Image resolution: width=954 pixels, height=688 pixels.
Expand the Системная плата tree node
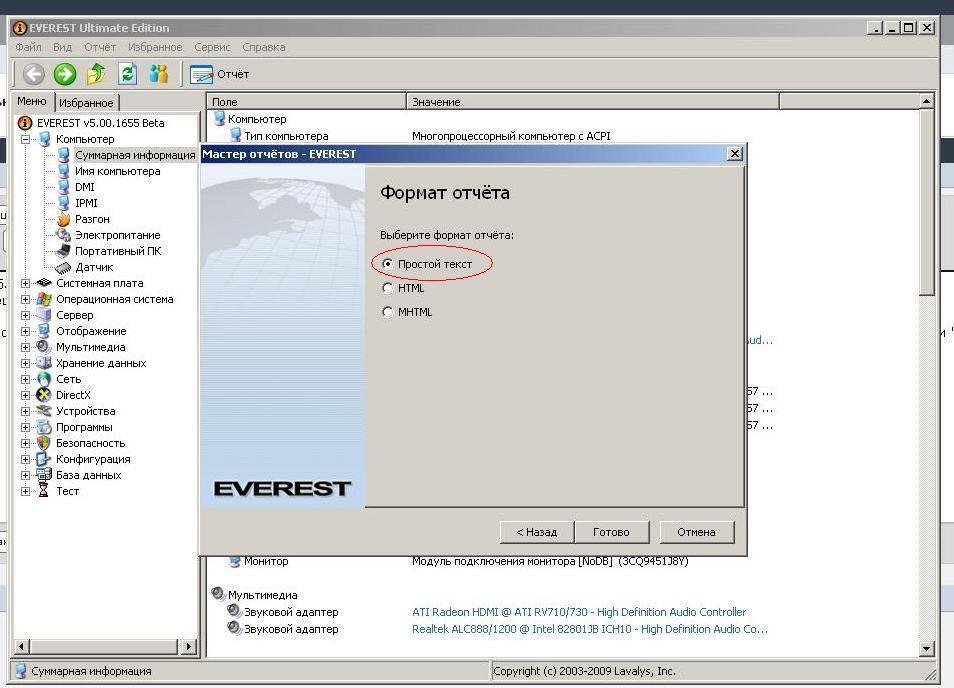tap(26, 283)
